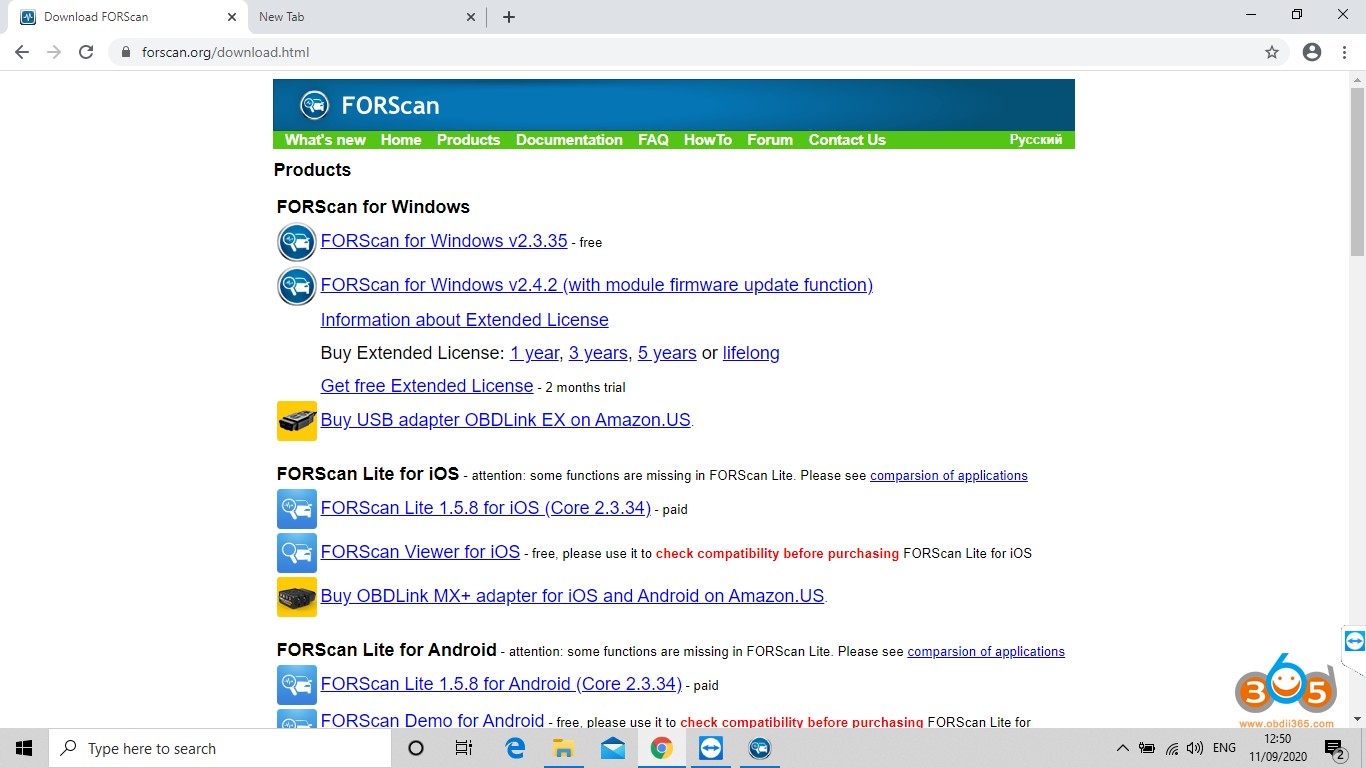Close the Download FORScan tab
The image size is (1366, 768).
(231, 17)
